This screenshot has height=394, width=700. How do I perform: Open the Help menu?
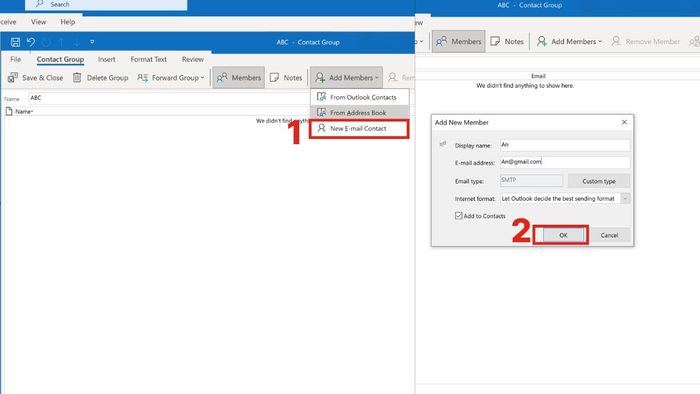click(67, 22)
